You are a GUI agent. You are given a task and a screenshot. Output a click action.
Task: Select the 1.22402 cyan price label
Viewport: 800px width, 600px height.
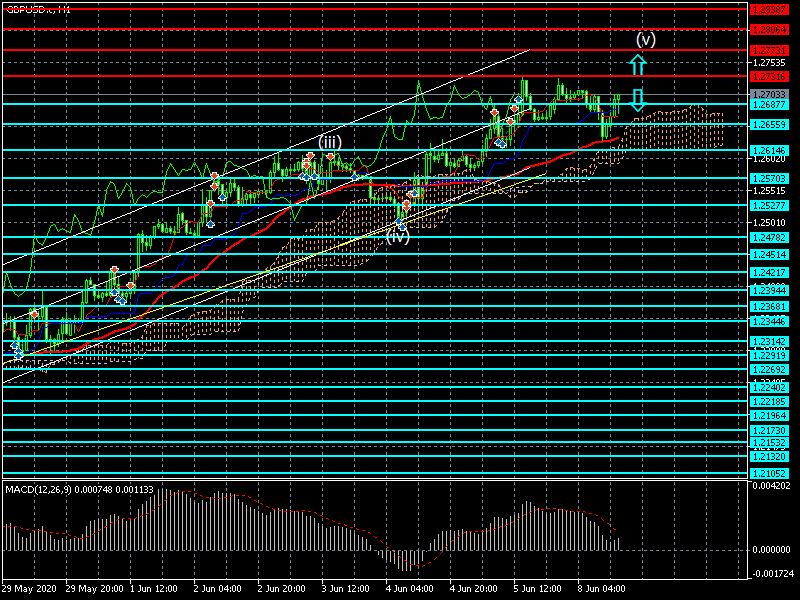769,388
